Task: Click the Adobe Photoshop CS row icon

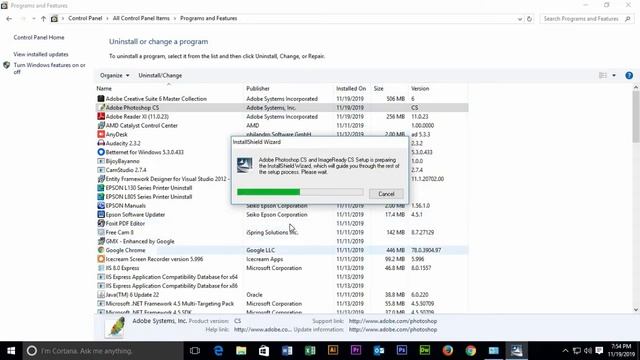Action: coord(101,108)
